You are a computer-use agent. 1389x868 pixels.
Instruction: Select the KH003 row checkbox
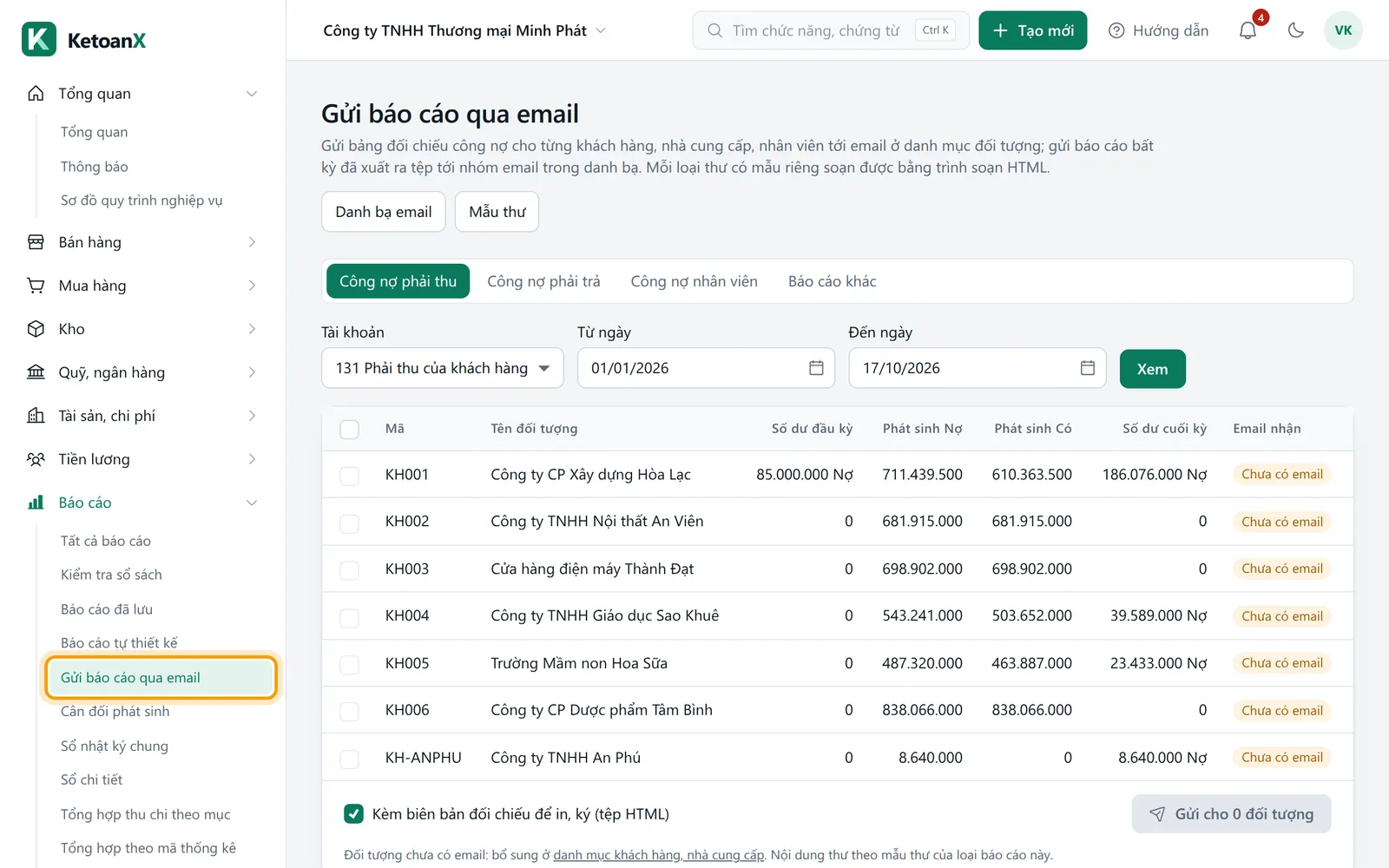(349, 569)
